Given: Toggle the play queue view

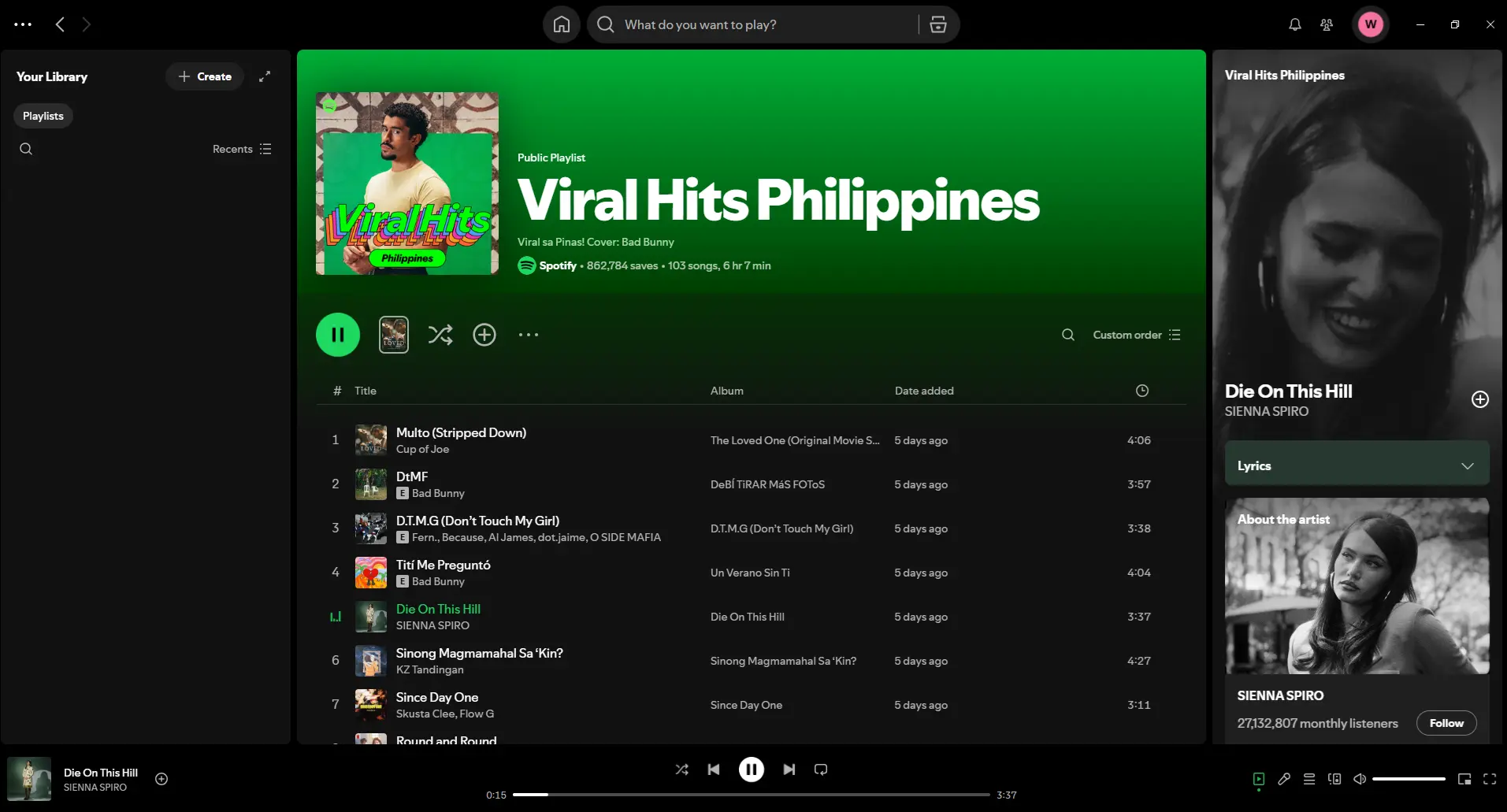Looking at the screenshot, I should (x=1309, y=779).
